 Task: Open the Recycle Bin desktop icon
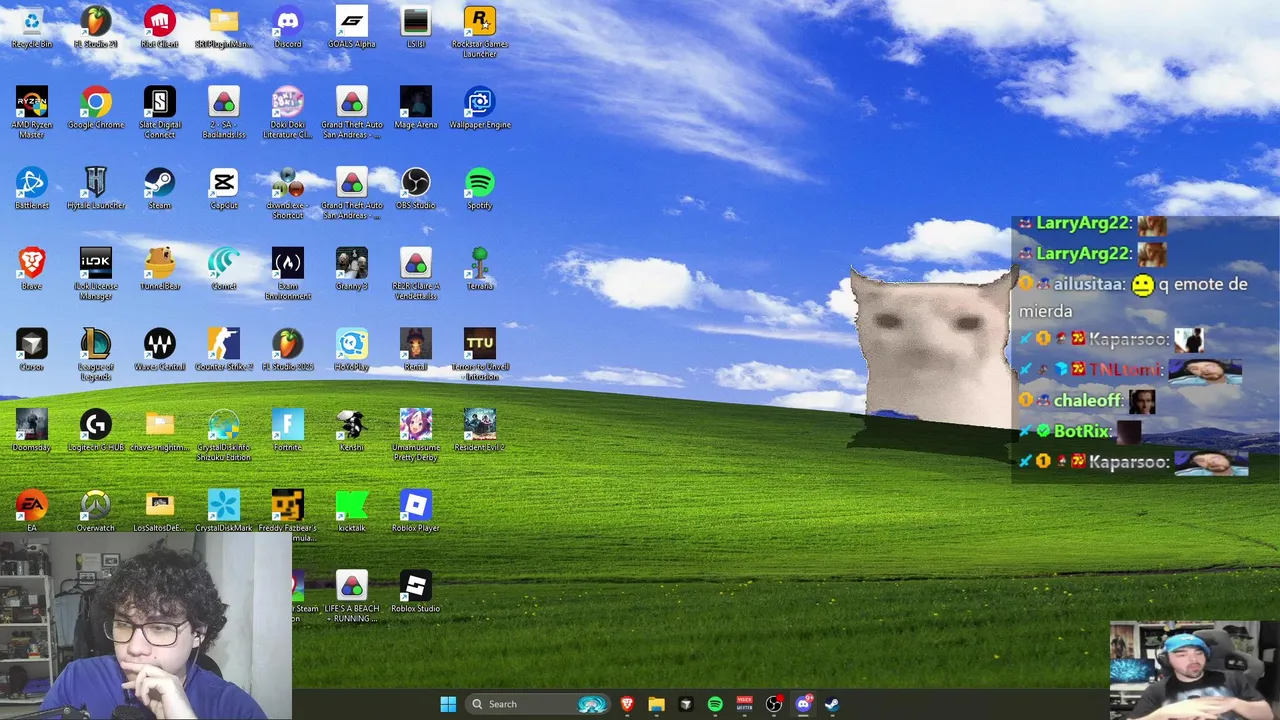[32, 27]
